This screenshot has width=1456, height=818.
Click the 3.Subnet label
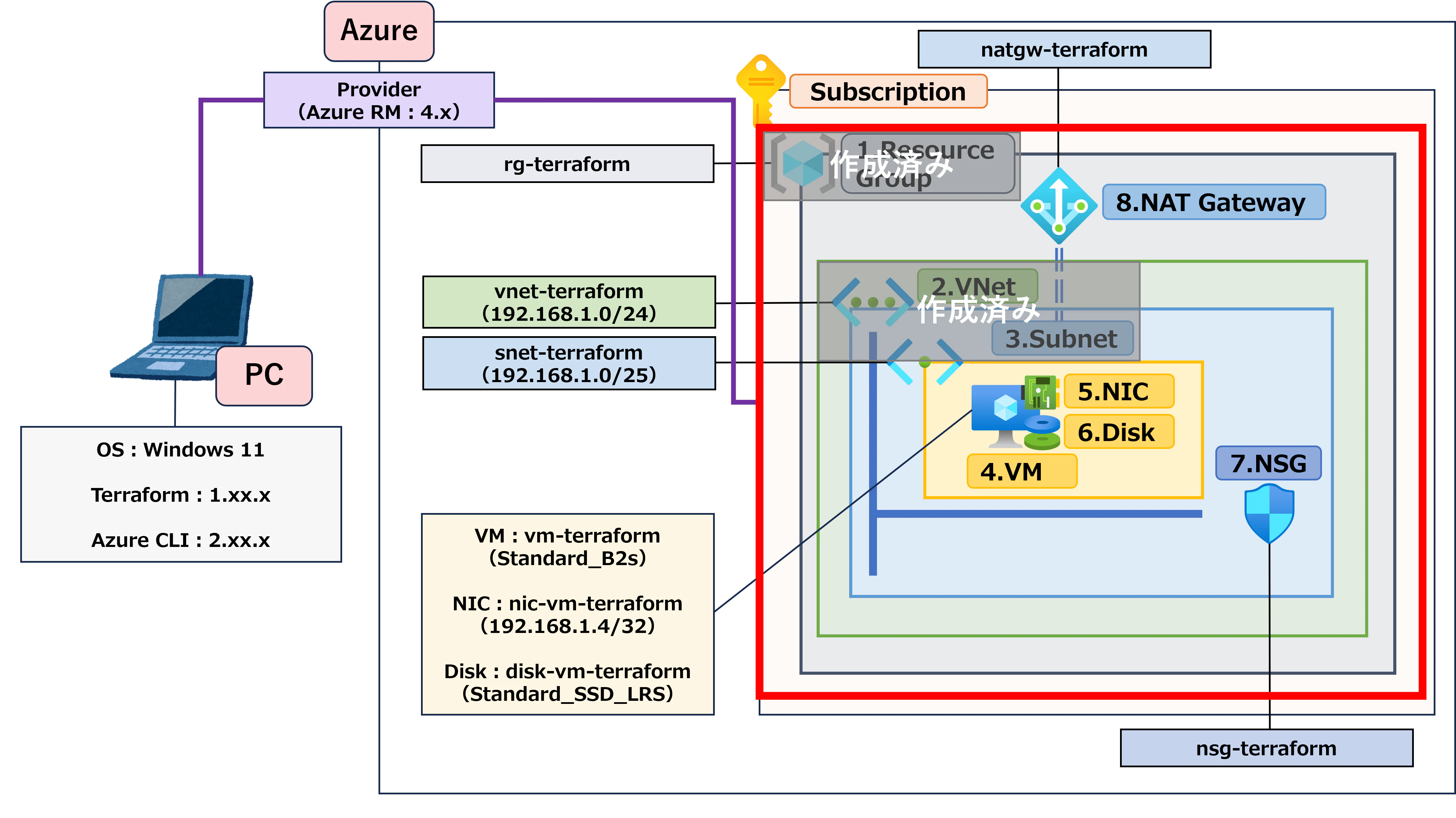tap(1062, 338)
